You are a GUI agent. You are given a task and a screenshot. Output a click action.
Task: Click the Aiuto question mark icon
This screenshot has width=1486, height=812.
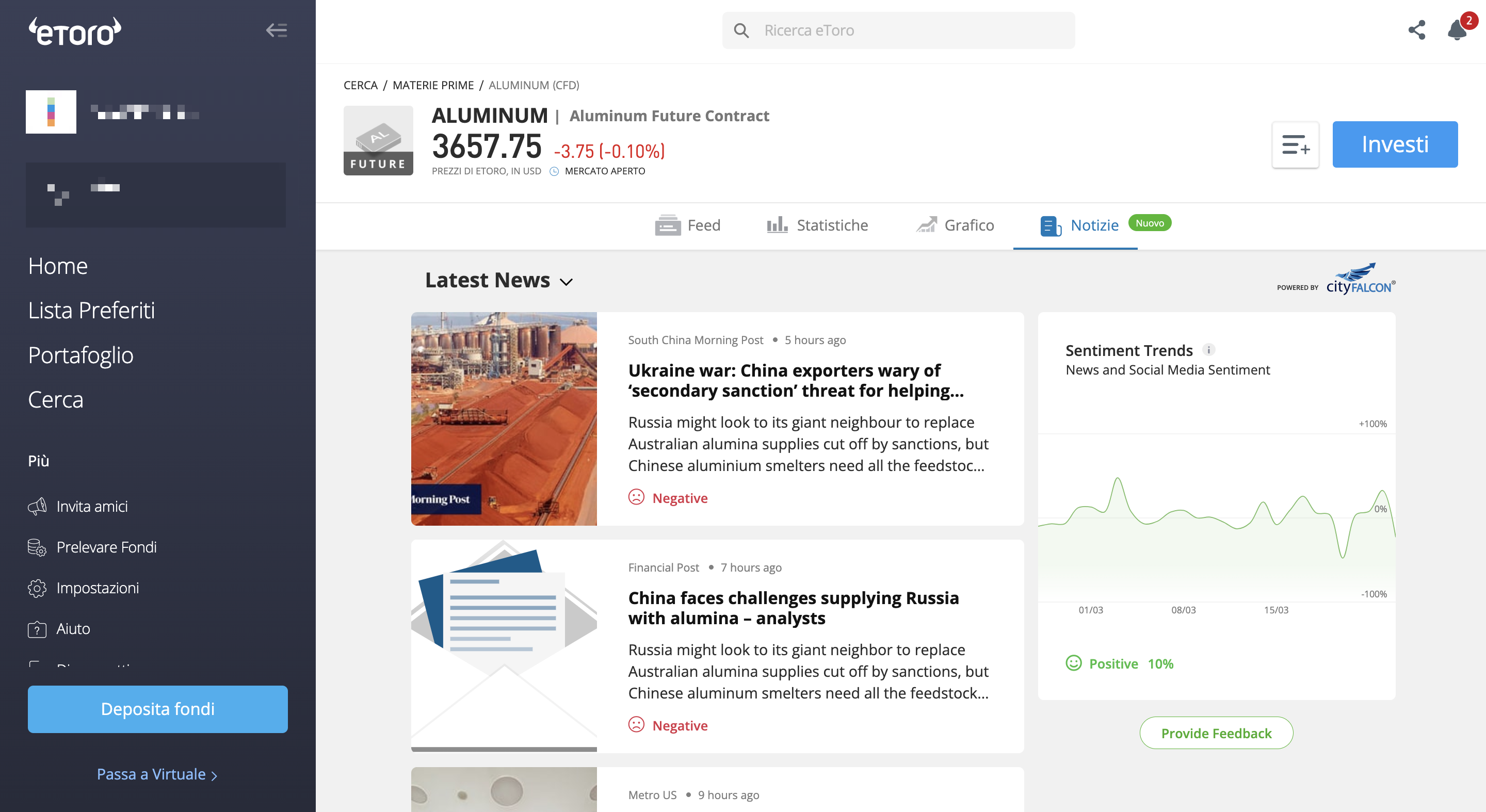[37, 629]
